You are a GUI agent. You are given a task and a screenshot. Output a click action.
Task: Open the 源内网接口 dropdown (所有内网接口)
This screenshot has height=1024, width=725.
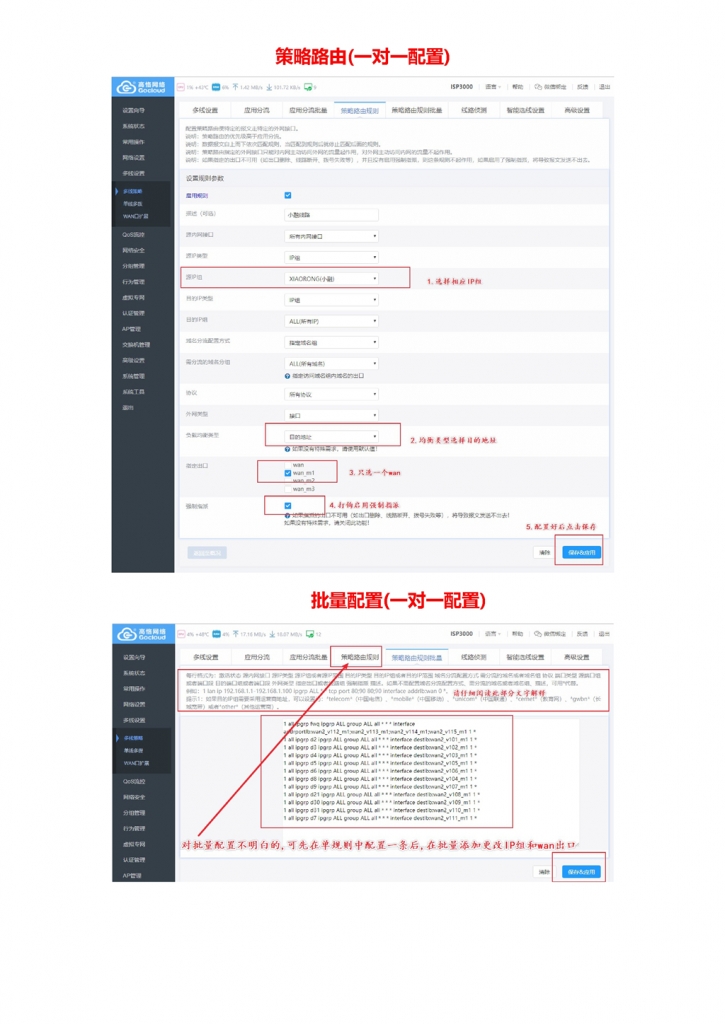click(331, 236)
